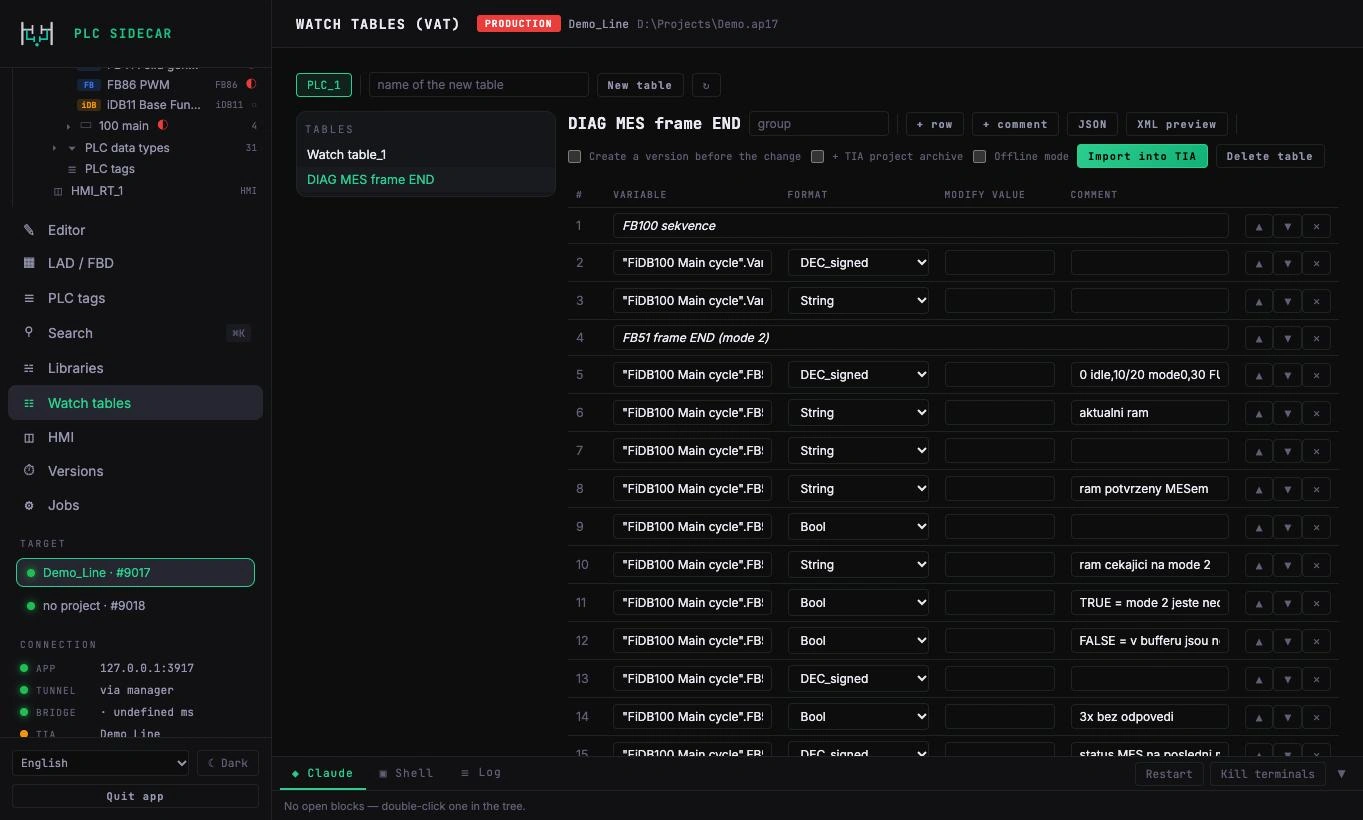Collapse the terminal panel with the triangle icon
The height and width of the screenshot is (820, 1363).
coord(1341,773)
